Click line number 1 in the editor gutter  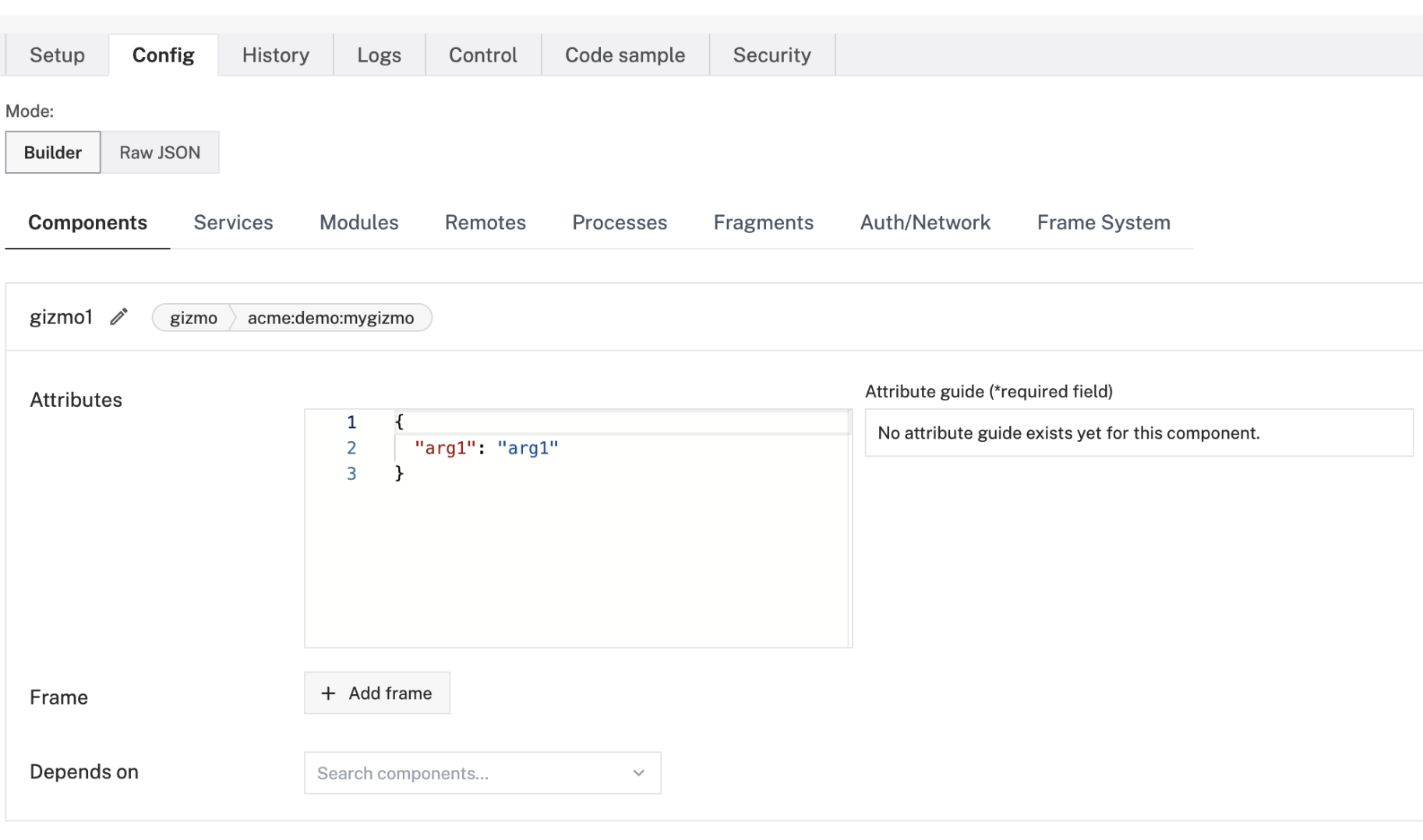[x=351, y=422]
